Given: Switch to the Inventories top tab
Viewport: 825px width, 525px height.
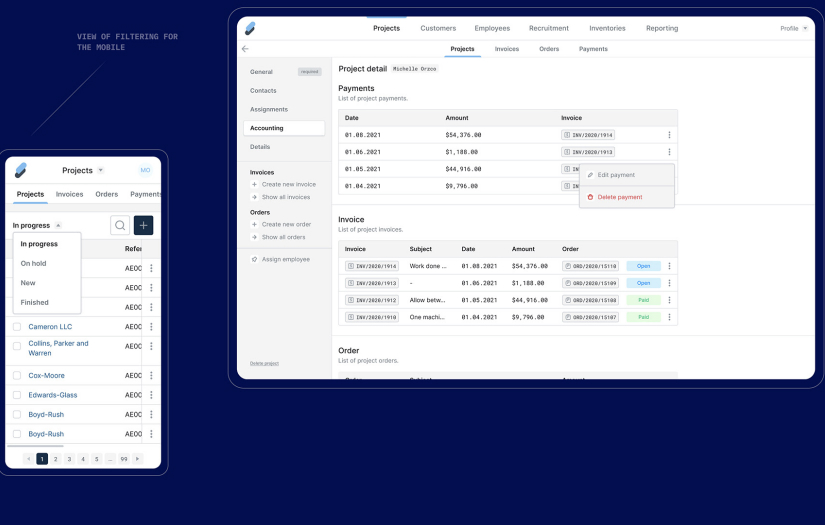Looking at the screenshot, I should [607, 28].
